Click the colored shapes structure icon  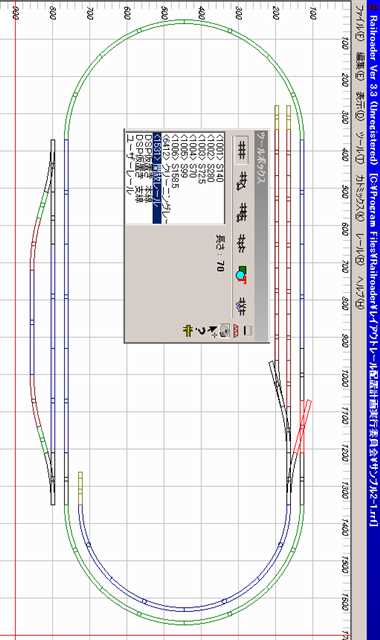[x=242, y=275]
